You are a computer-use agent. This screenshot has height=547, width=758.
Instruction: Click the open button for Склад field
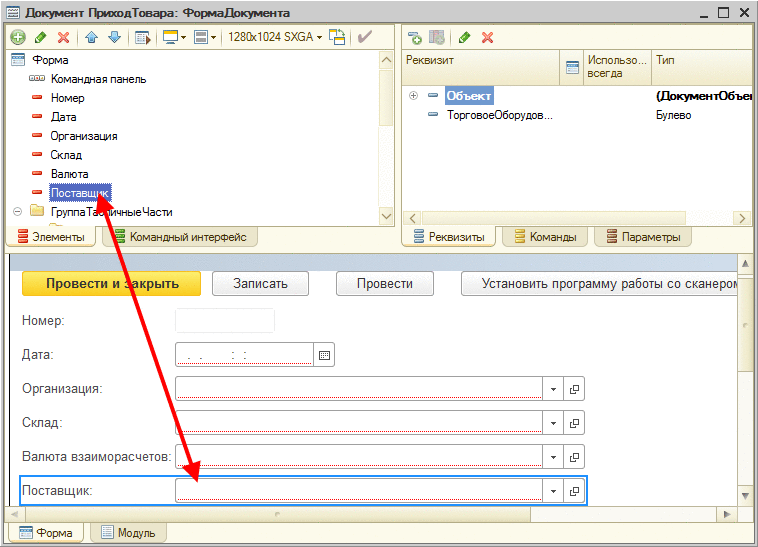(574, 423)
